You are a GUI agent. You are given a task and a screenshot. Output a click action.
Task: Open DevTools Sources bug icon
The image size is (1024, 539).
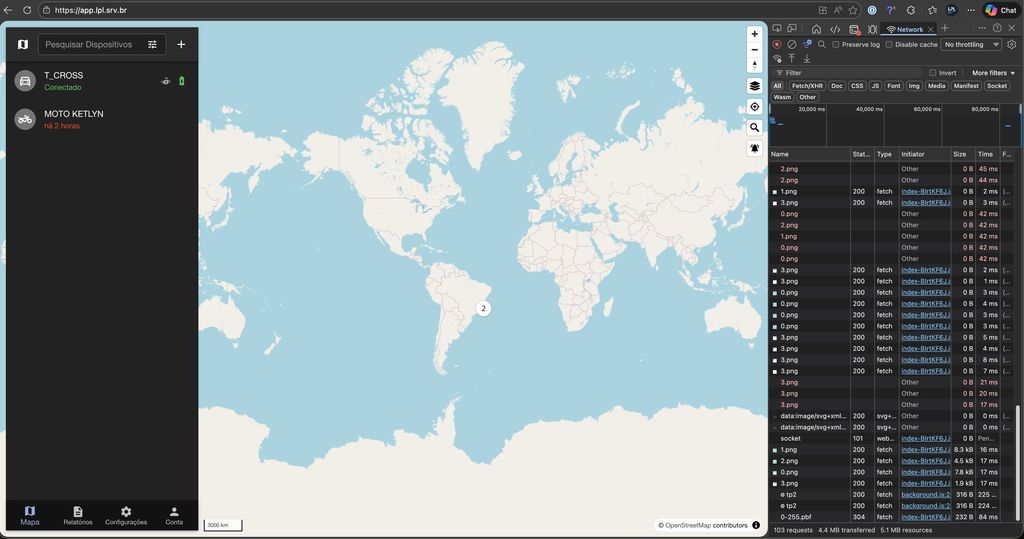(x=872, y=29)
